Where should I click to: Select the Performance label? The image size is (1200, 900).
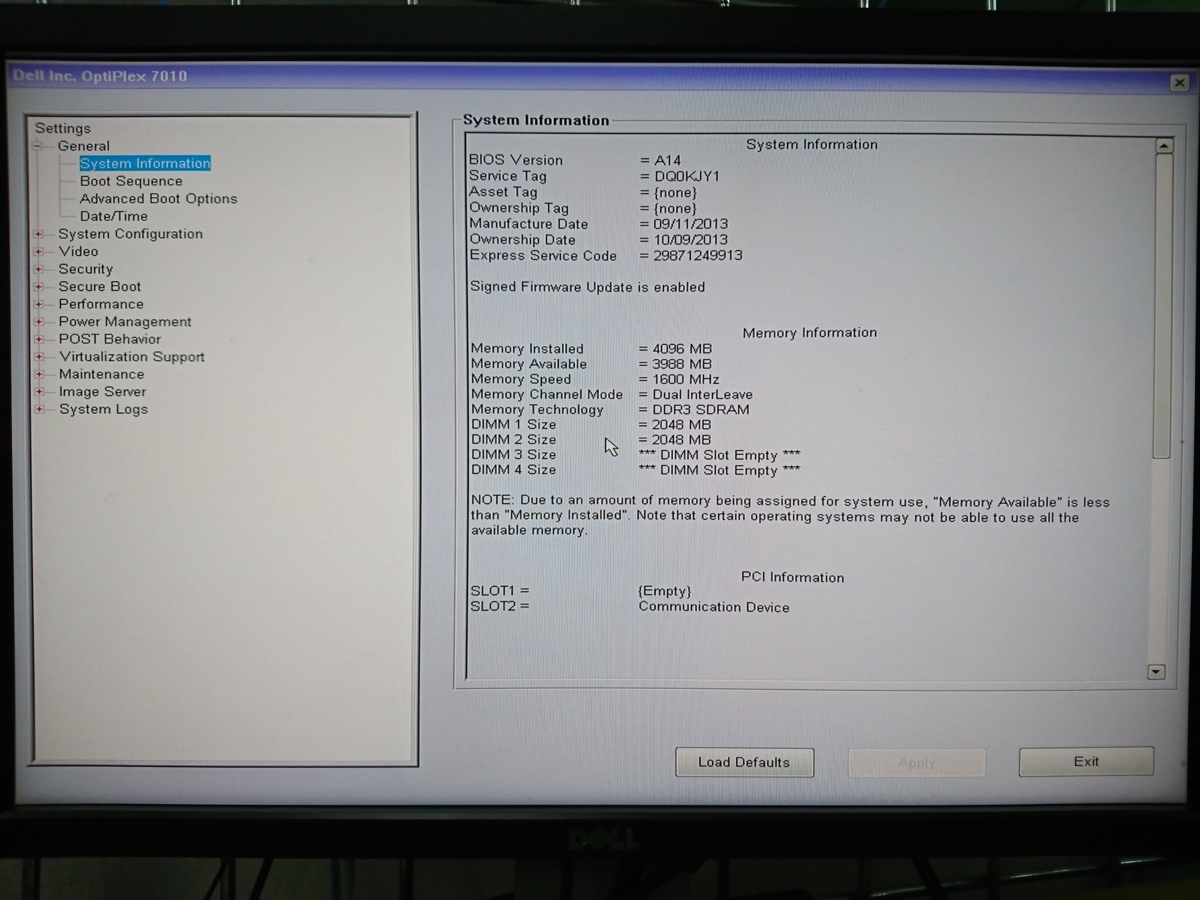pos(101,304)
